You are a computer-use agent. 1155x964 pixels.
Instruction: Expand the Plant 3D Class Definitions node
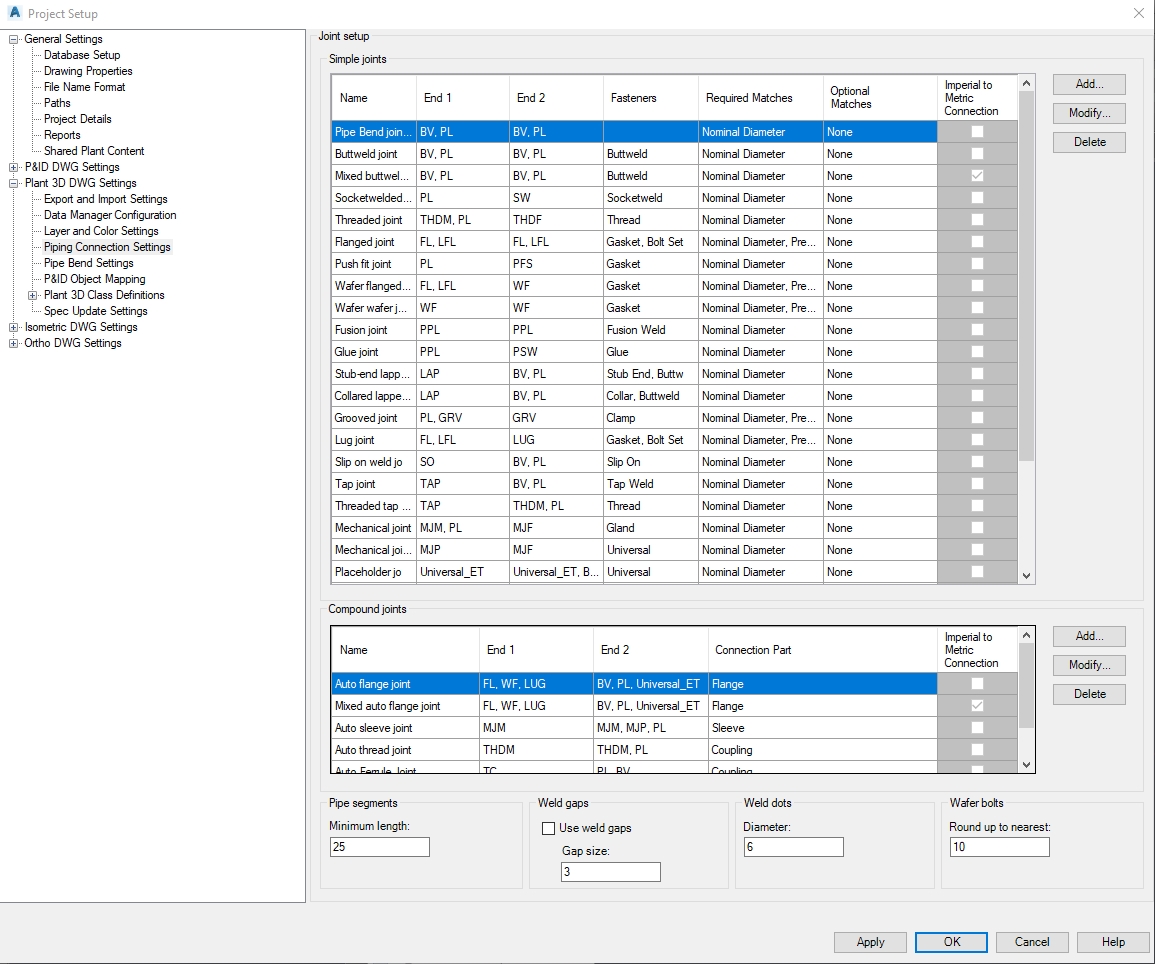31,295
